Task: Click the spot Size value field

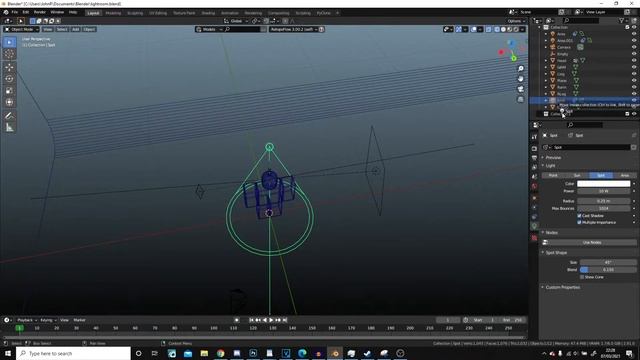Action: pyautogui.click(x=607, y=262)
